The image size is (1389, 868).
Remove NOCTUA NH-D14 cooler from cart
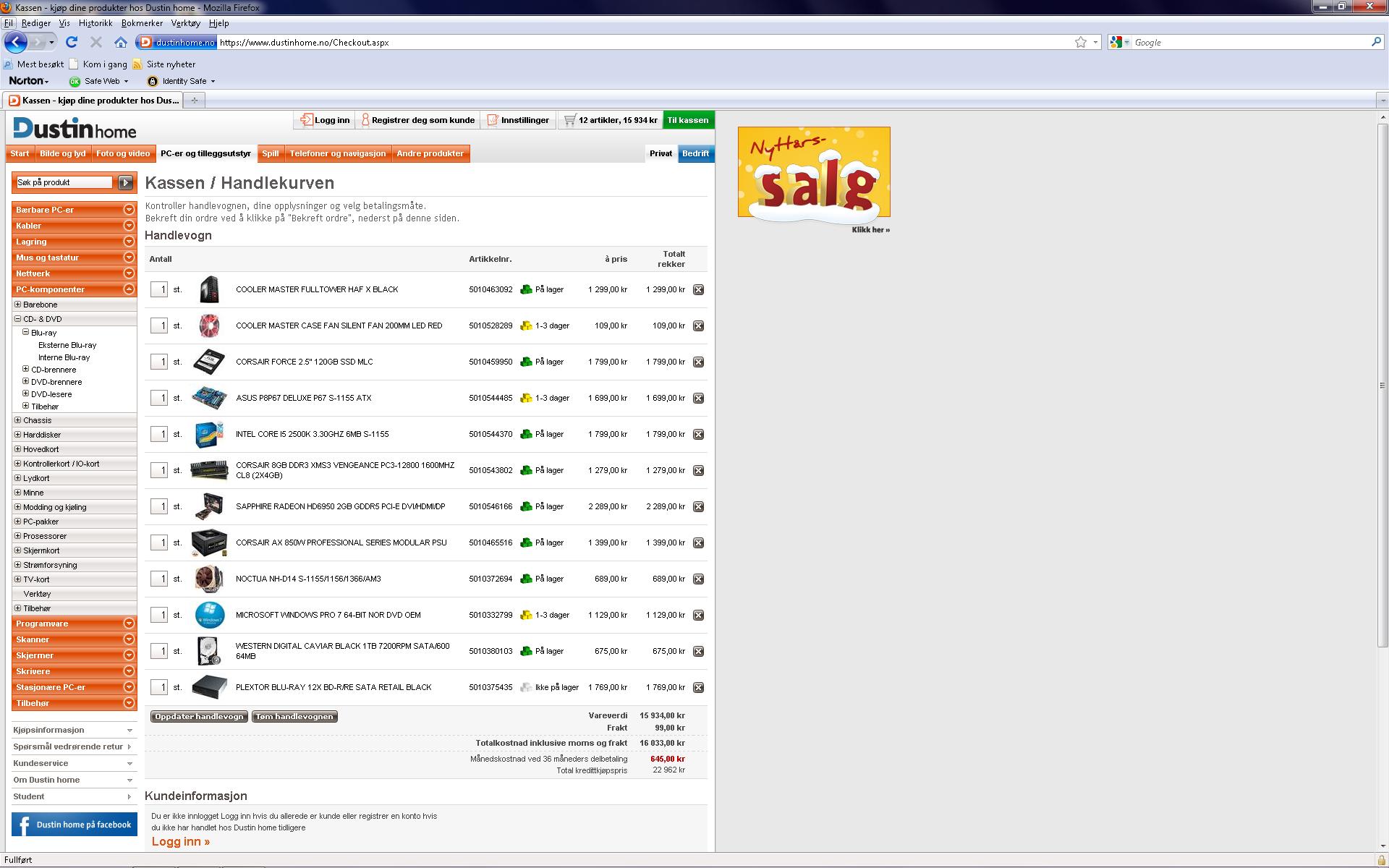click(x=698, y=579)
